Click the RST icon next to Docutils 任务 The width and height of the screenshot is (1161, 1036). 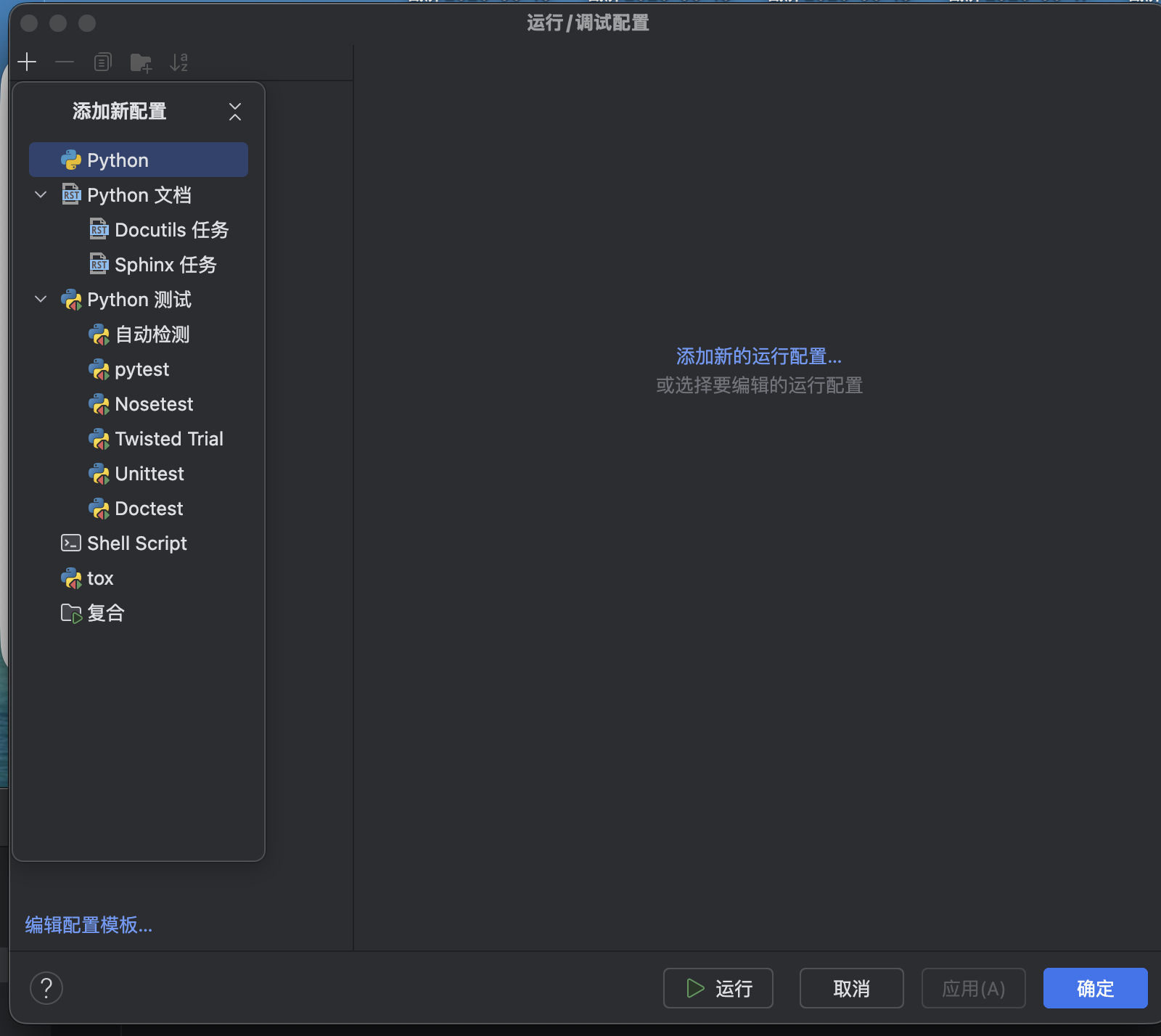click(99, 229)
